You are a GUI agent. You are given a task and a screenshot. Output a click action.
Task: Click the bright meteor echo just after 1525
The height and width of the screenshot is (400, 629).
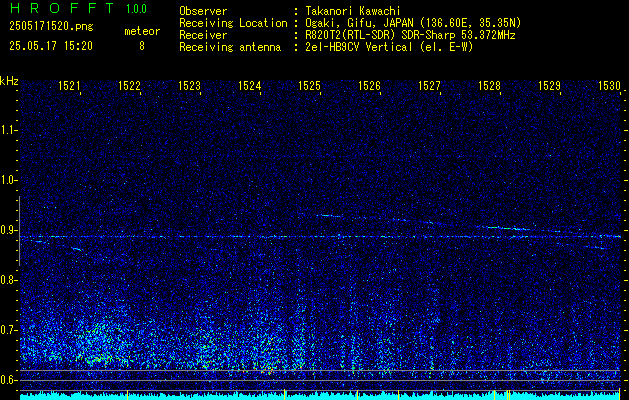click(x=330, y=216)
